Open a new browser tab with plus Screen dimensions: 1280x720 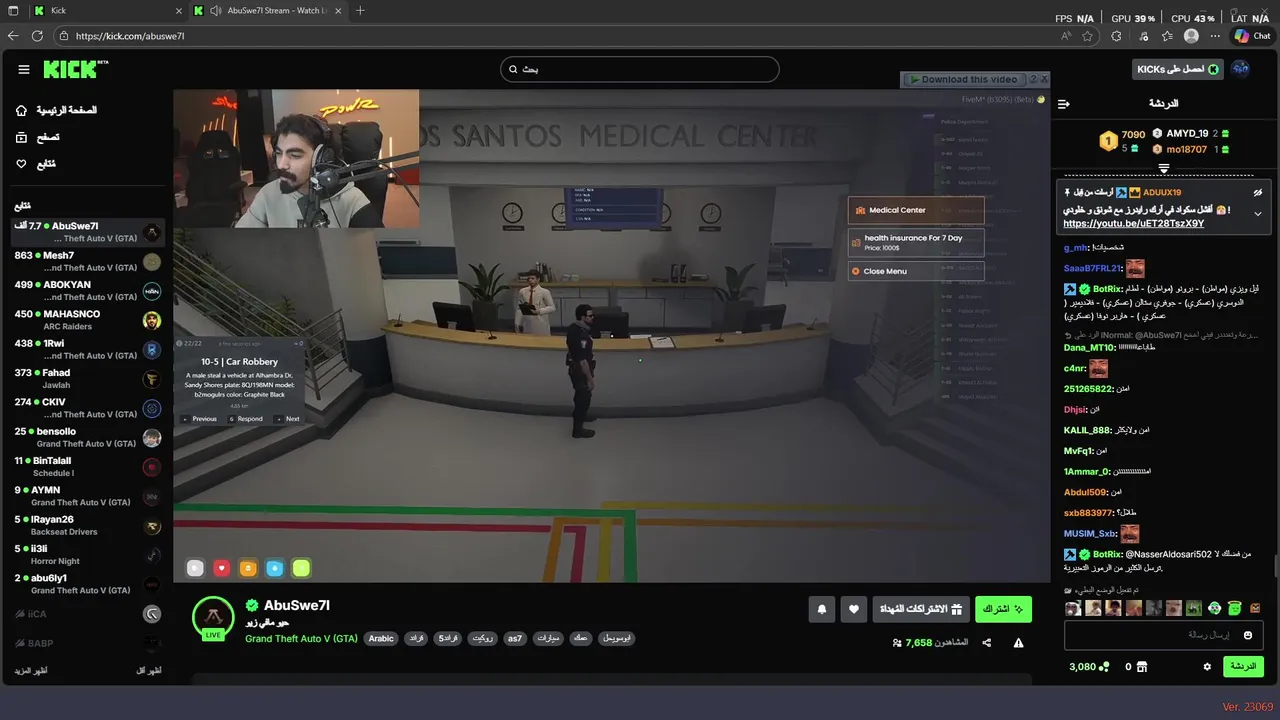click(360, 10)
